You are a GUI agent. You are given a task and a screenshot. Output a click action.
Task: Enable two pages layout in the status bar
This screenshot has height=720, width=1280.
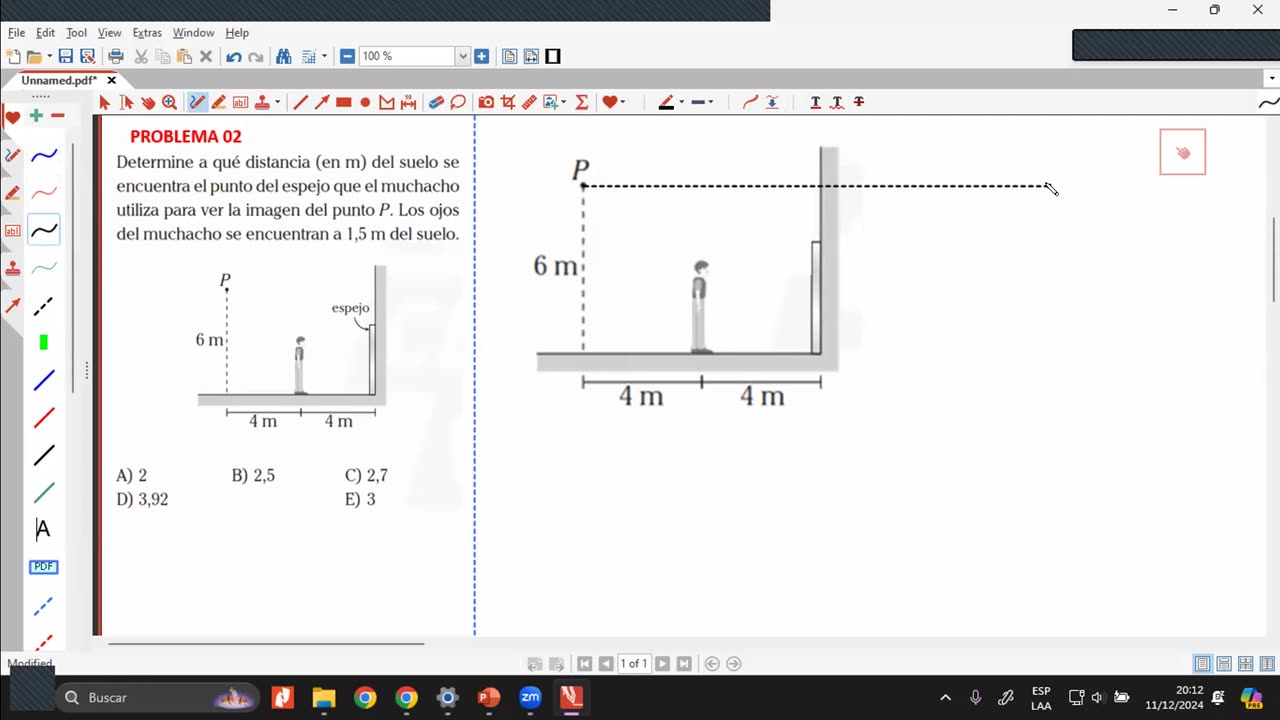coord(1246,664)
